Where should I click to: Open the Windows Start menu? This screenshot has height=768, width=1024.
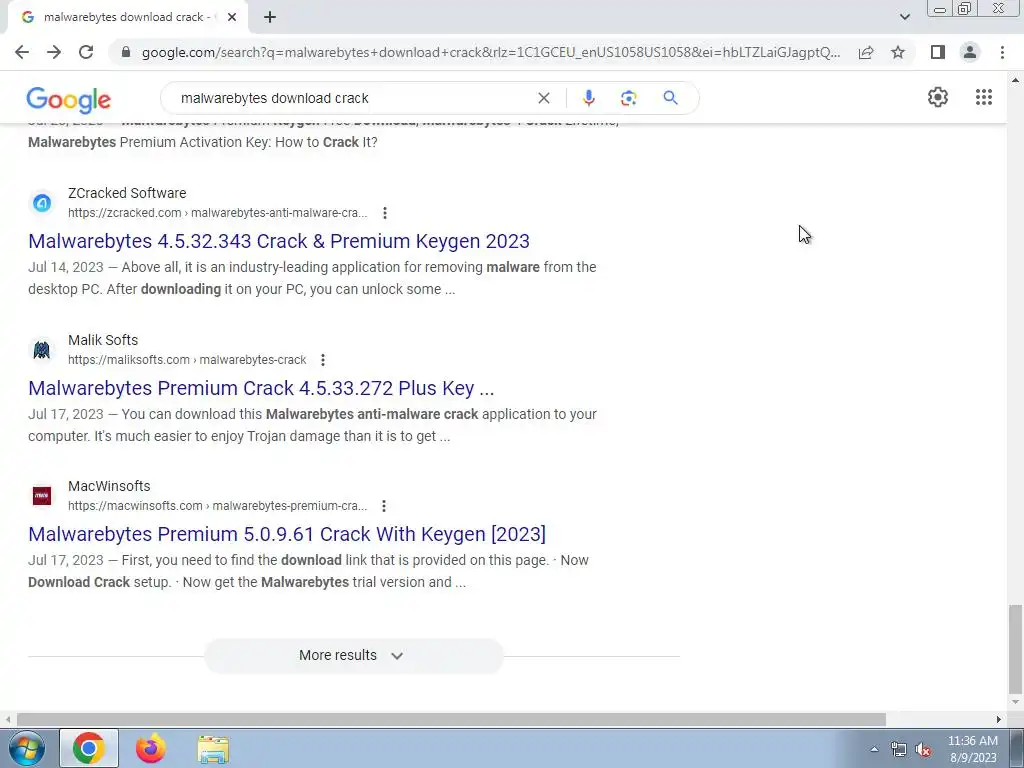tap(27, 749)
